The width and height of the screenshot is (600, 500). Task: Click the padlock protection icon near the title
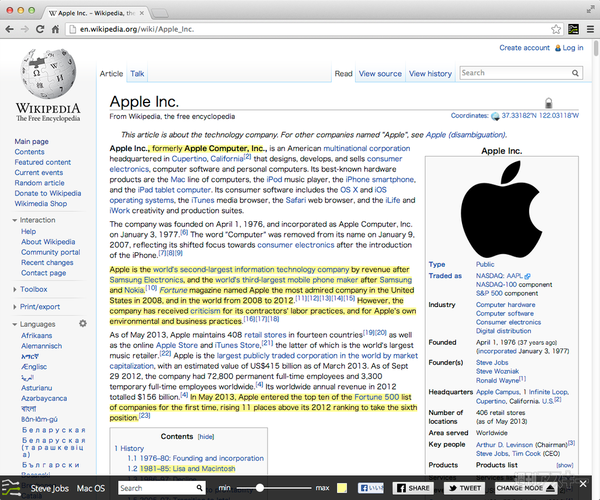pyautogui.click(x=548, y=103)
